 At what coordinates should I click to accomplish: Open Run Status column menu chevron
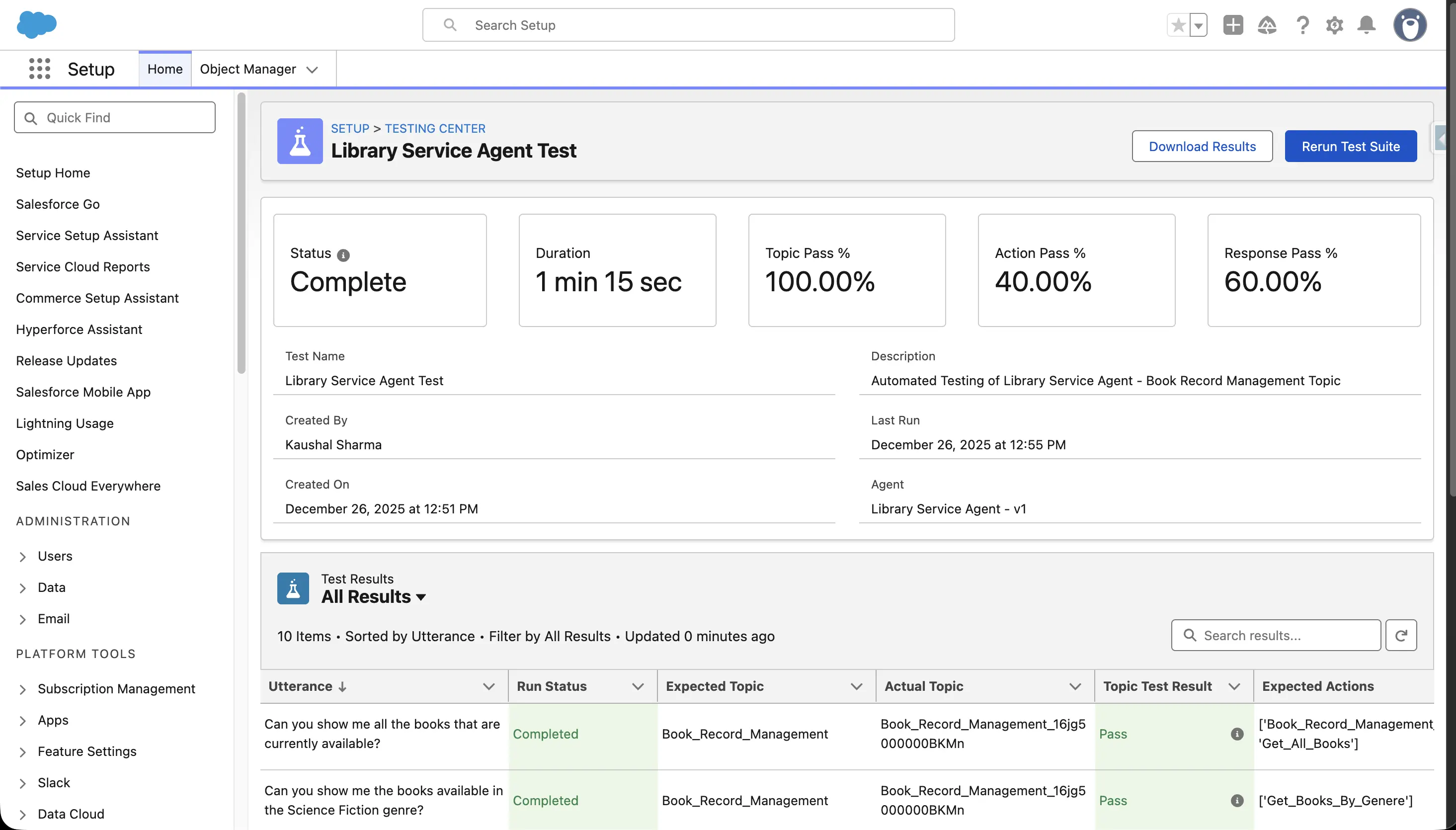[638, 686]
